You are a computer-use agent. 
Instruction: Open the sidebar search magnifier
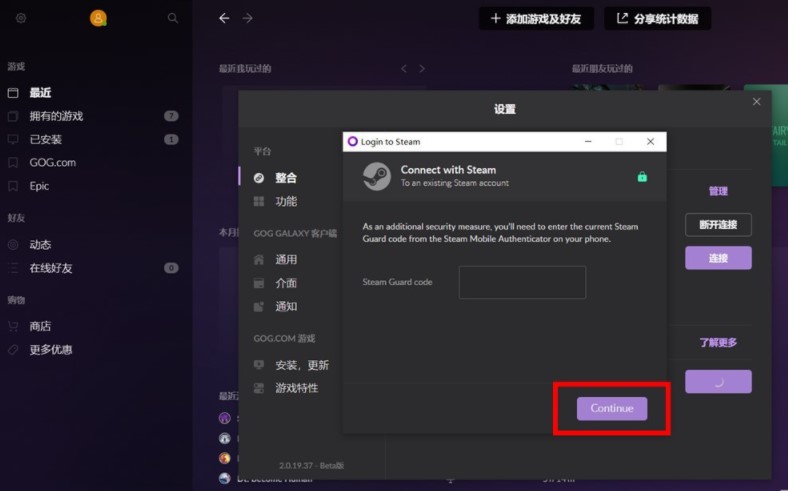172,18
